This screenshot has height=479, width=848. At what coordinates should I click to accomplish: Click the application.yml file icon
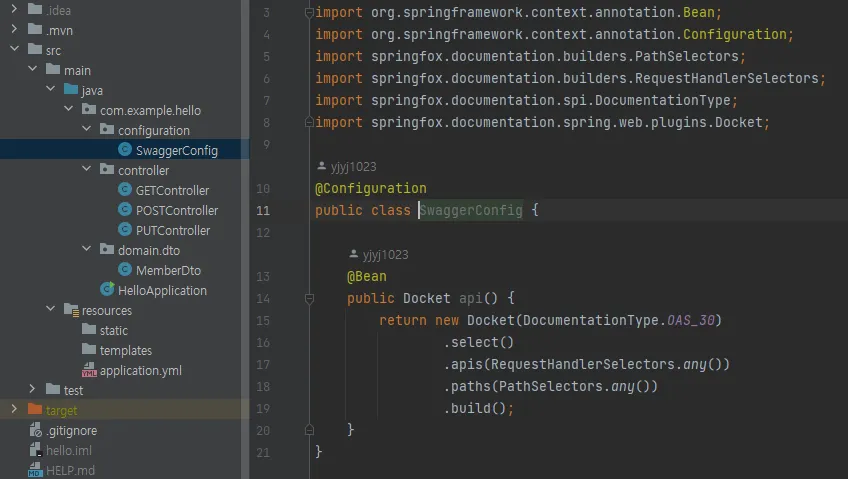[89, 370]
